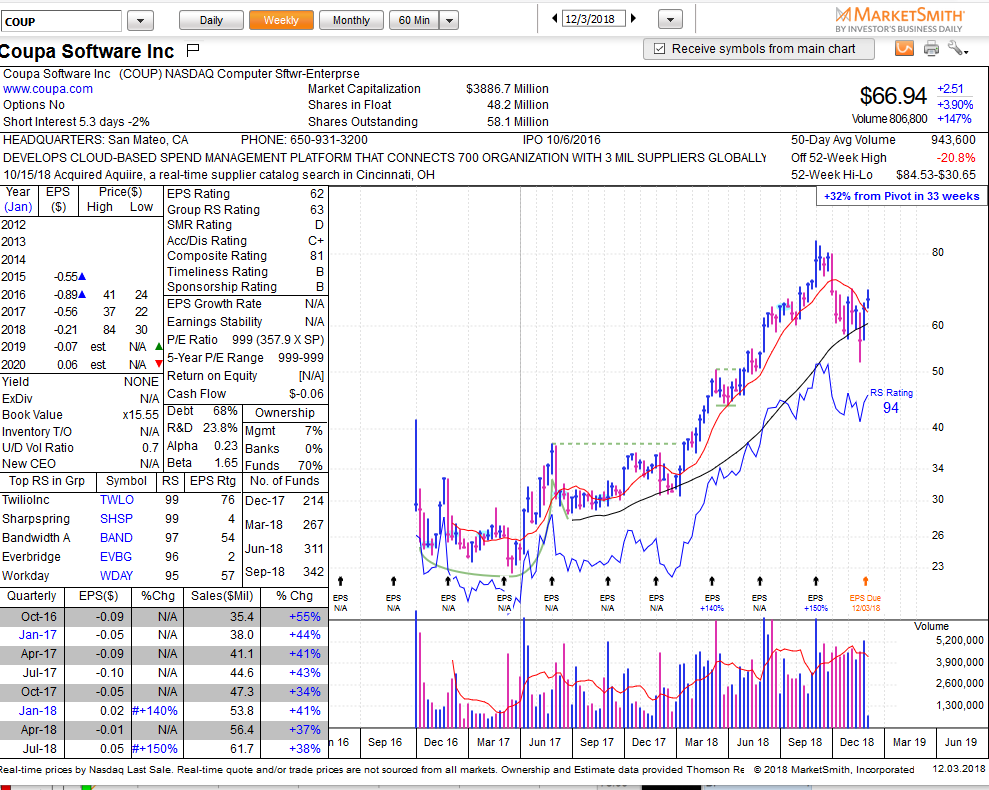This screenshot has height=790, width=989.
Task: Click the red down triangle in 2020 row
Action: [x=158, y=364]
